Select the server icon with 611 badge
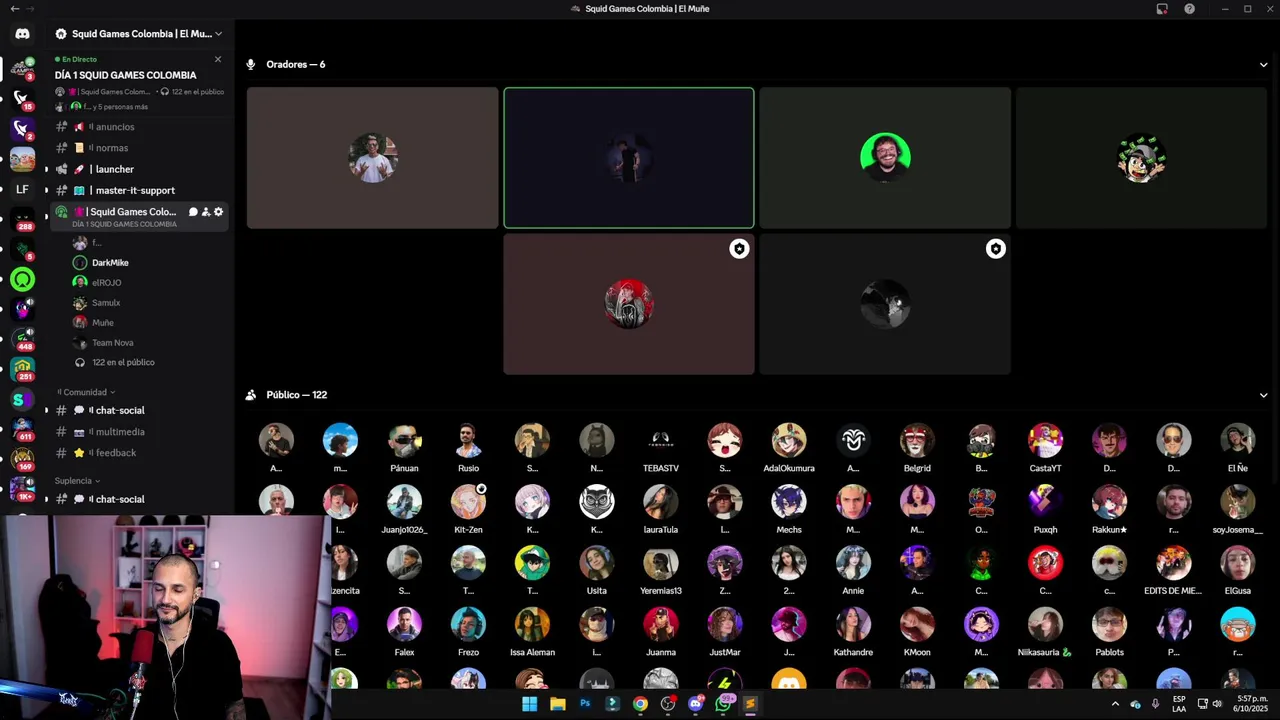Viewport: 1280px width, 720px height. 22,429
